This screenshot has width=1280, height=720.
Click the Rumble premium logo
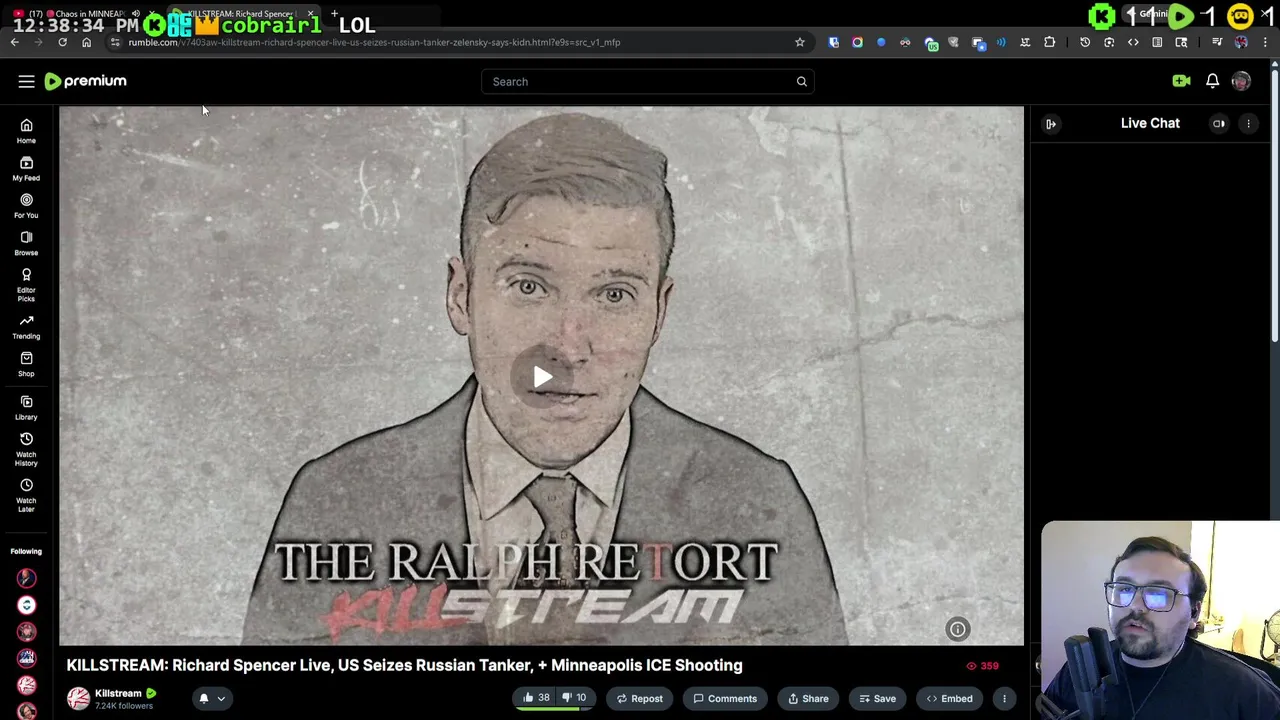pos(86,81)
